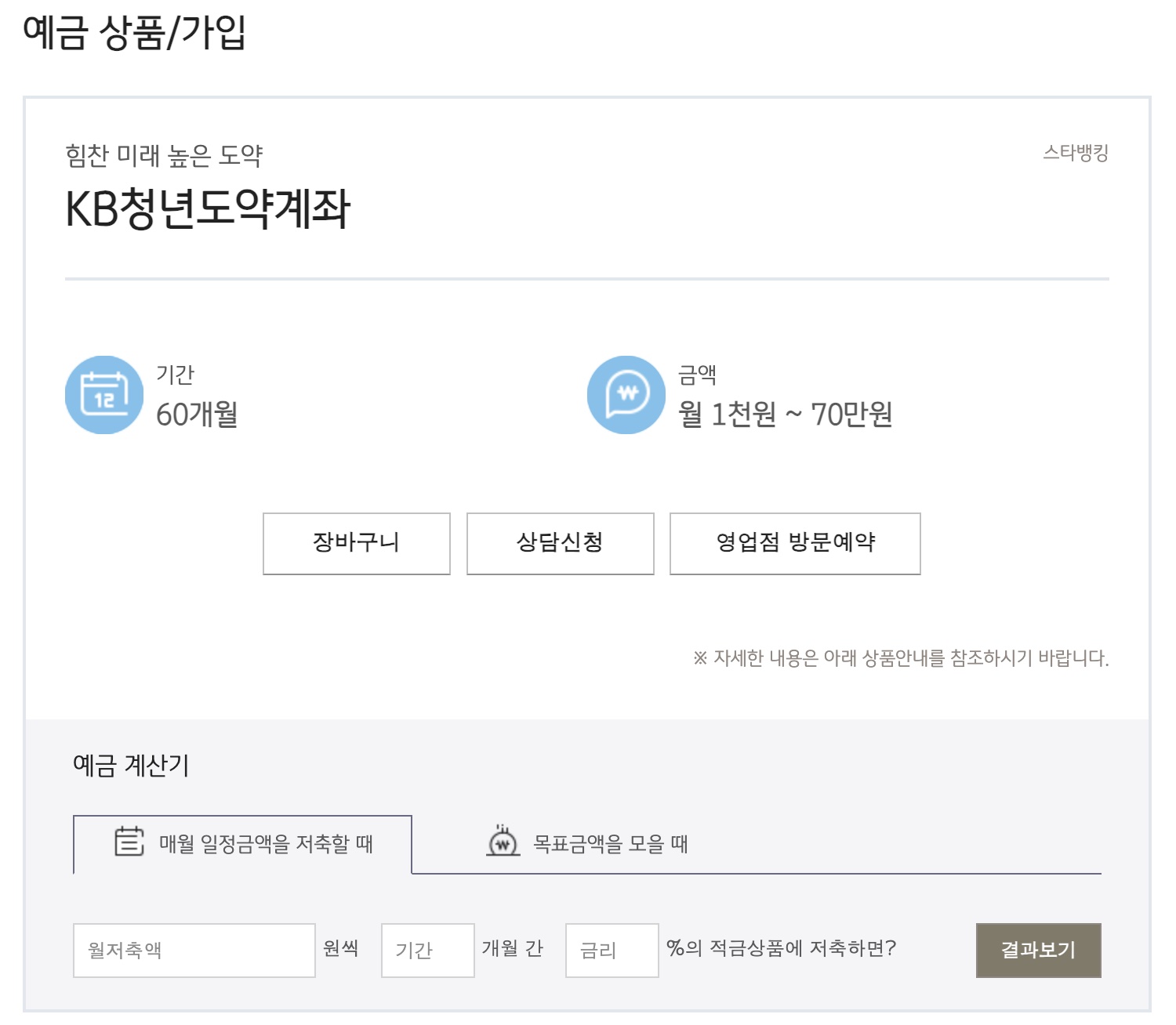The height and width of the screenshot is (1025, 1176).
Task: Click the 월 1천원 ~ 70만원 amount
Action: coord(786,415)
